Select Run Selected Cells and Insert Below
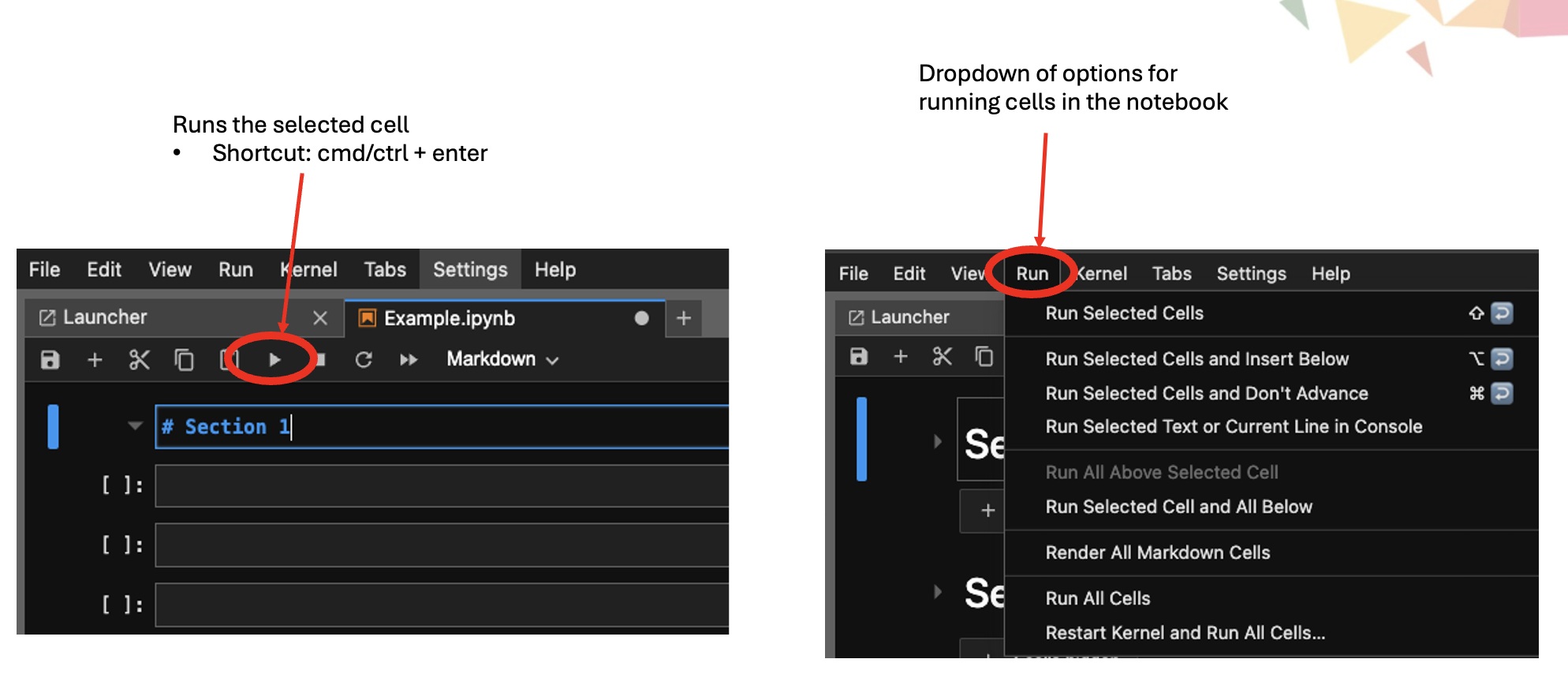This screenshot has width=1568, height=674. click(1197, 359)
